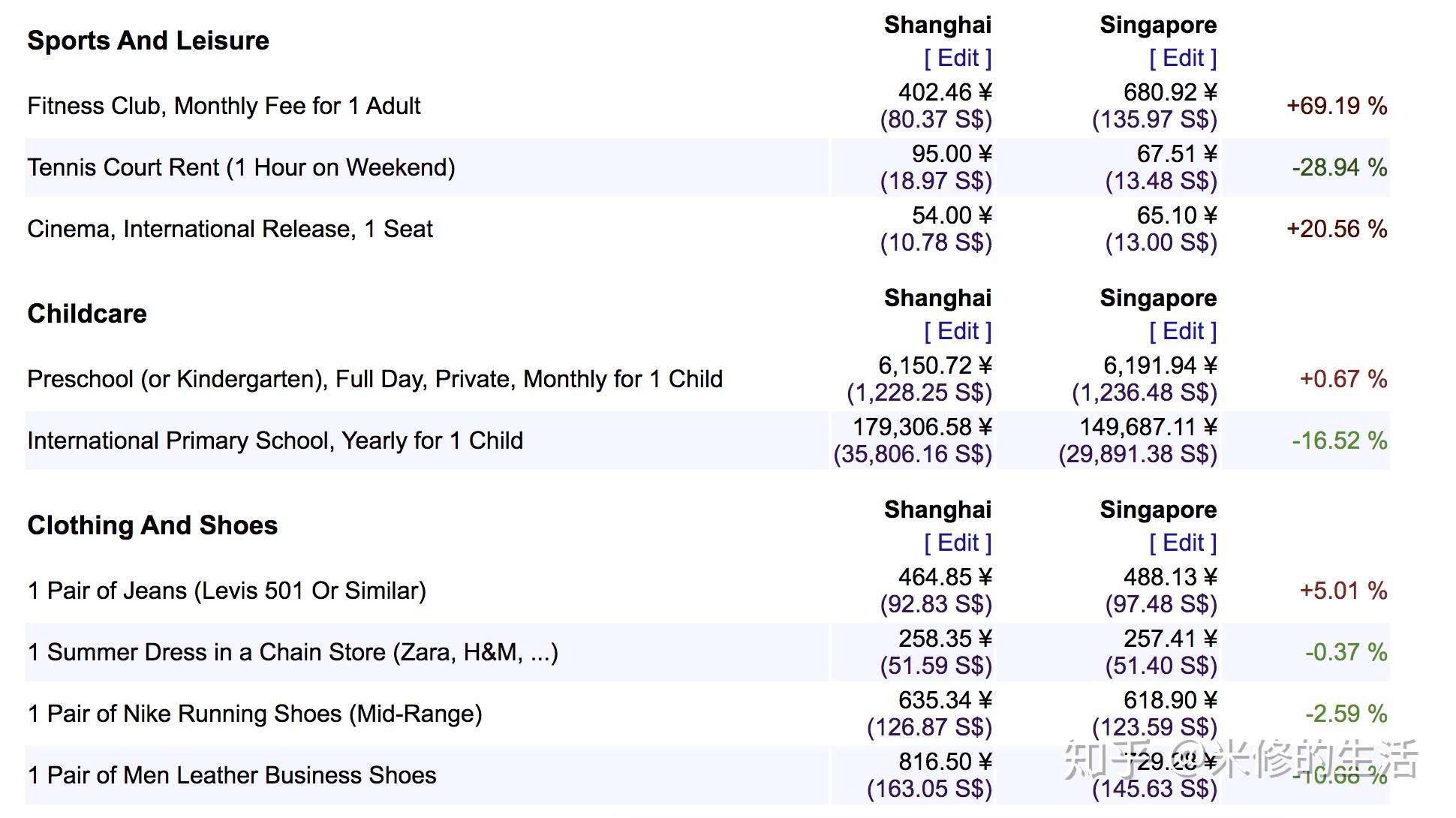
Task: Click Singapore Edit link under Sports And Leisure
Action: point(1183,58)
